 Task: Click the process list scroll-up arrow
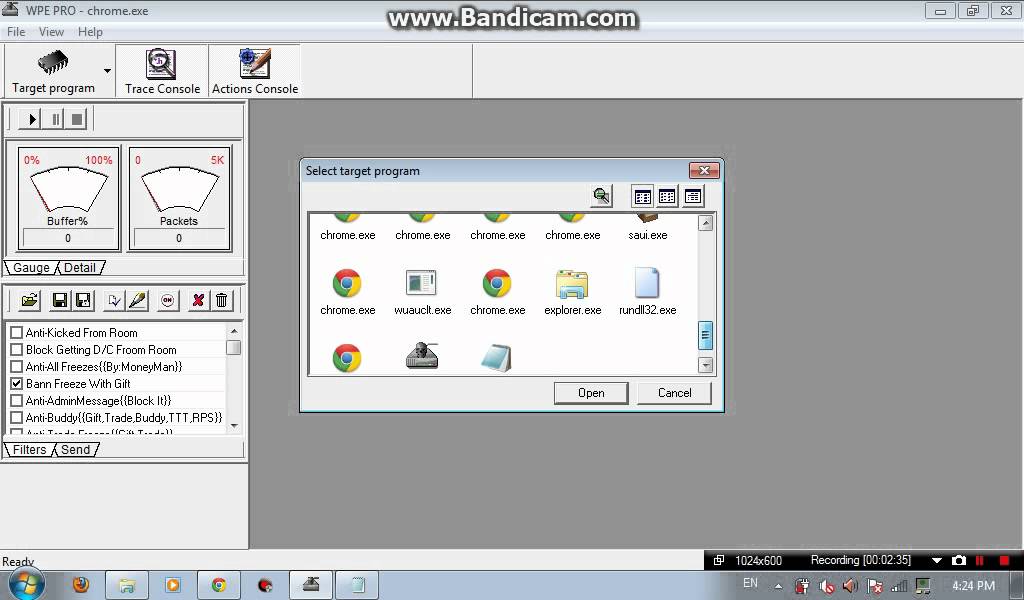pos(705,223)
